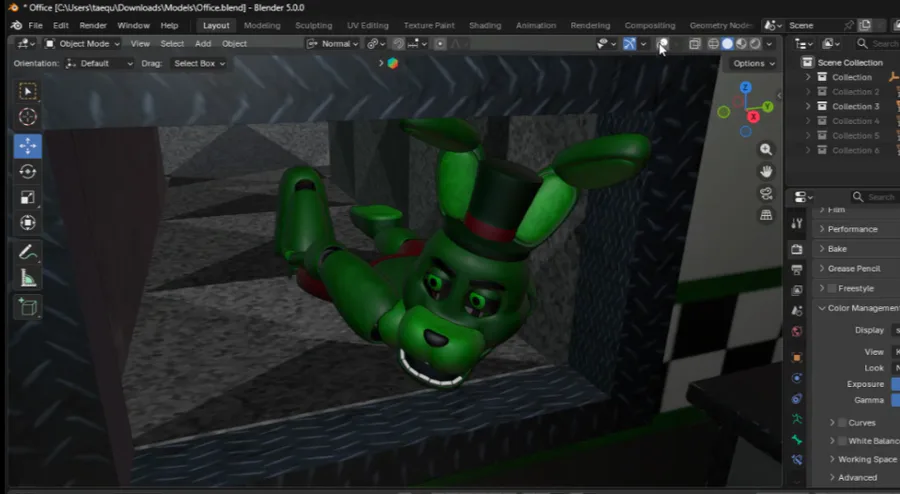Select the Annotate tool
900x494 pixels.
tap(28, 252)
